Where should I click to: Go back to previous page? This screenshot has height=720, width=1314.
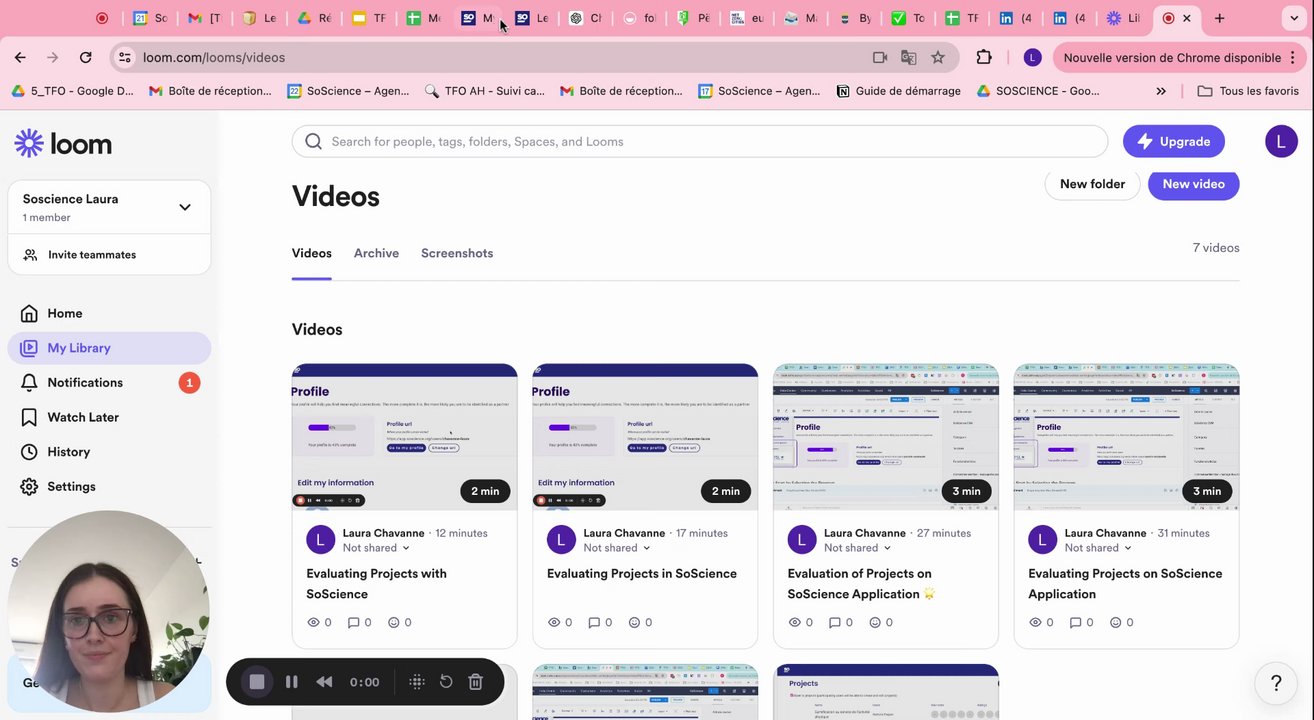pos(20,58)
